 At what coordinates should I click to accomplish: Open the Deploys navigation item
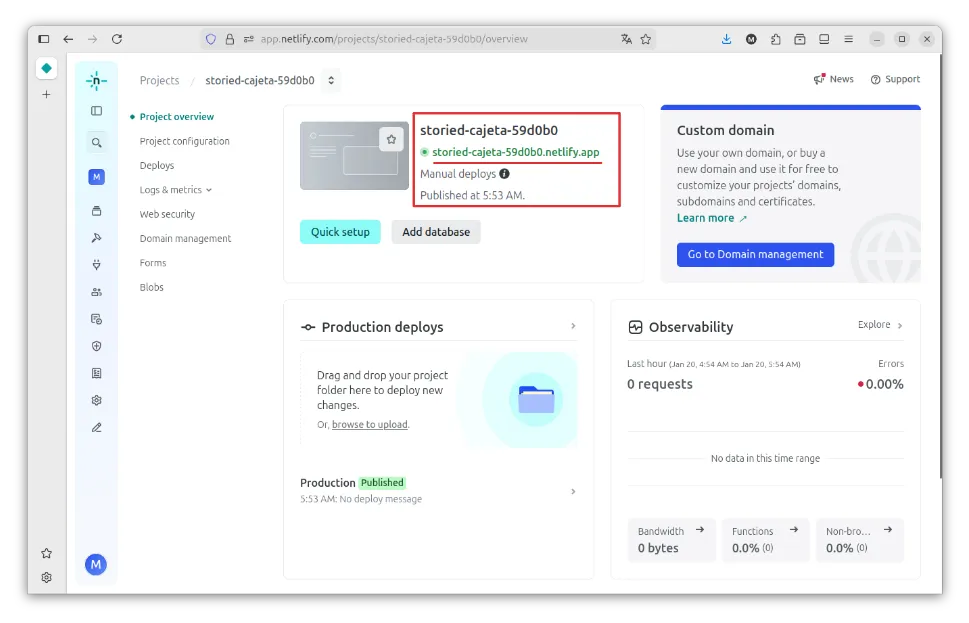(x=157, y=166)
